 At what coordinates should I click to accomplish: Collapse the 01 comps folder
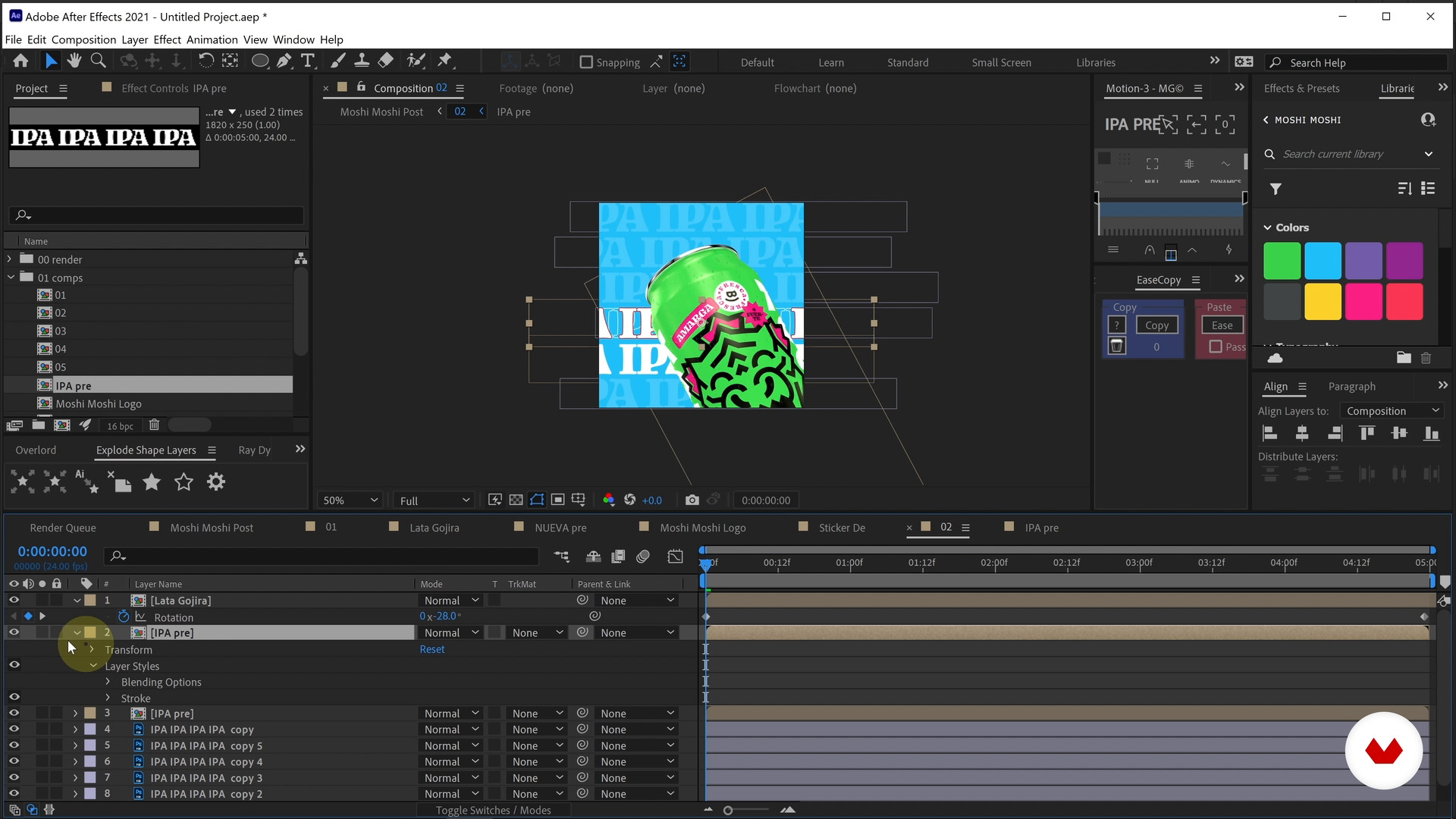pyautogui.click(x=10, y=278)
